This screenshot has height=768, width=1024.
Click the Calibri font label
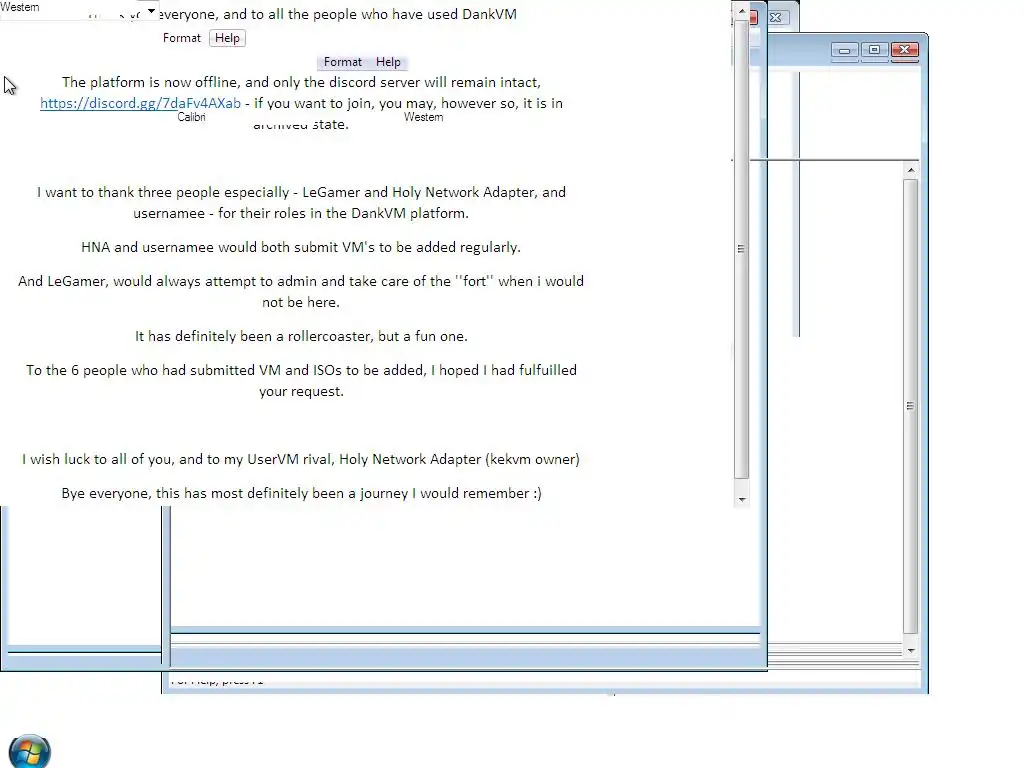click(191, 117)
